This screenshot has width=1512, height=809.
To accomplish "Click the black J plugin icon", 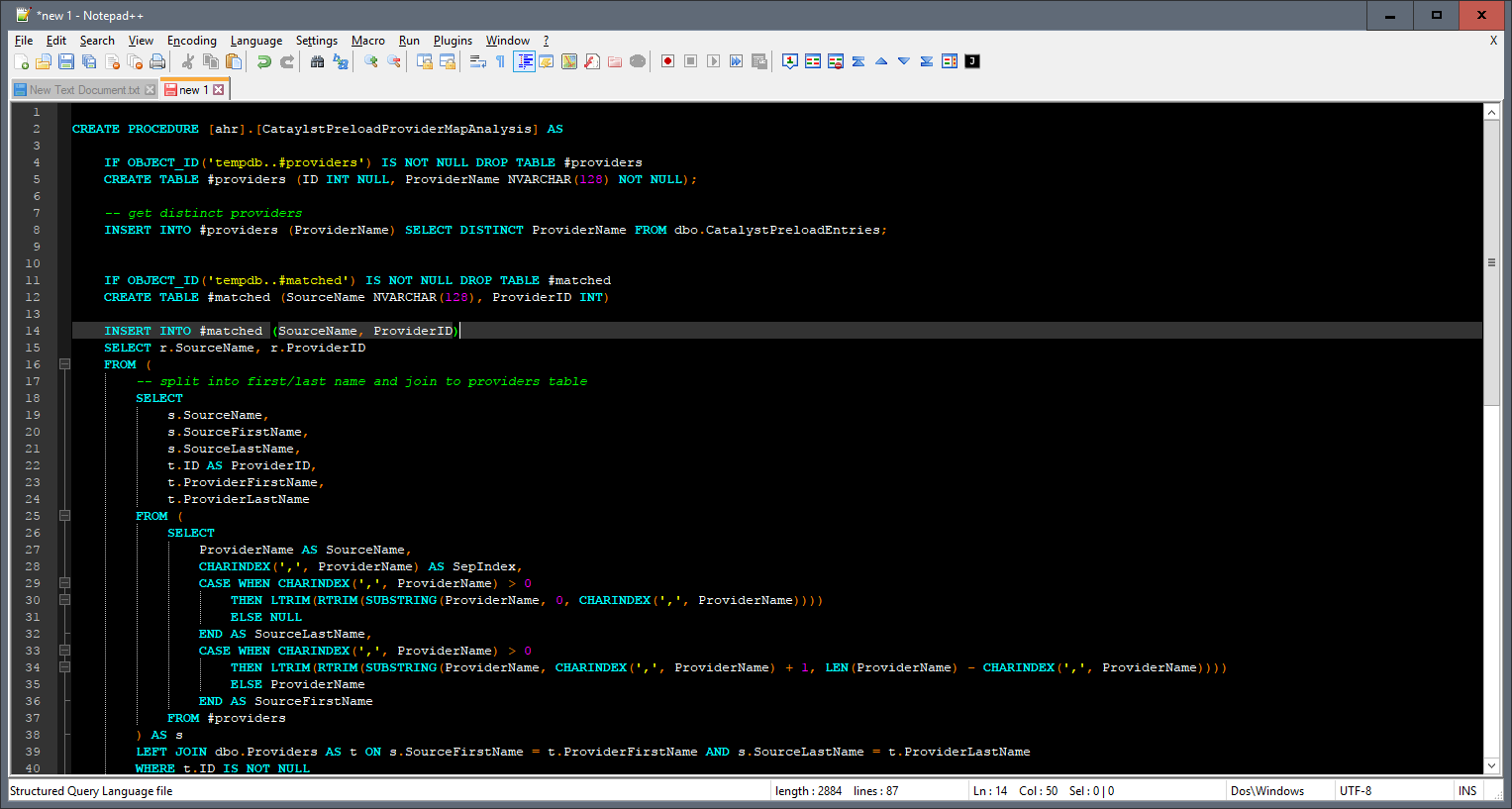I will [x=972, y=61].
